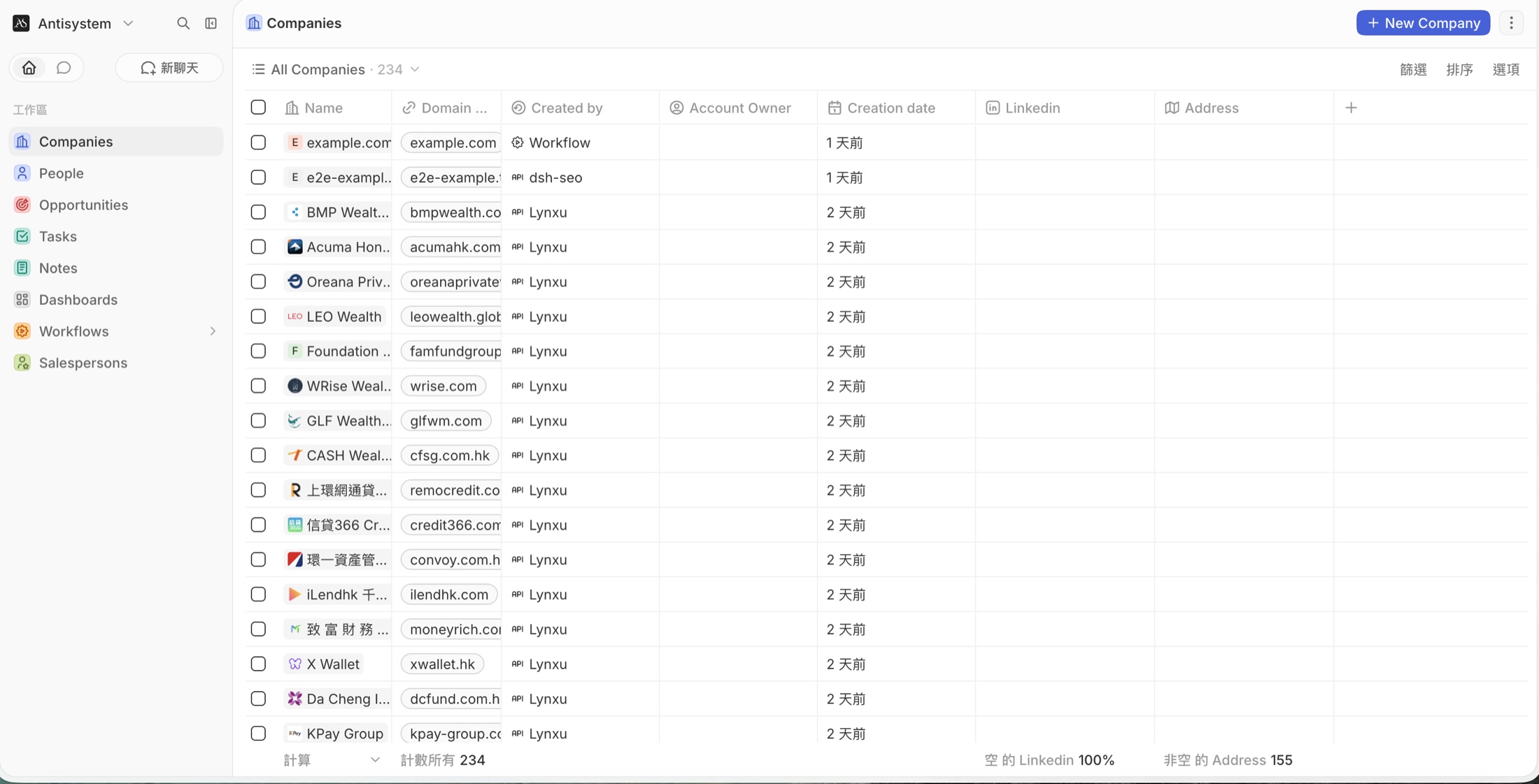This screenshot has width=1539, height=784.
Task: Click the New Company button
Action: 1423,23
